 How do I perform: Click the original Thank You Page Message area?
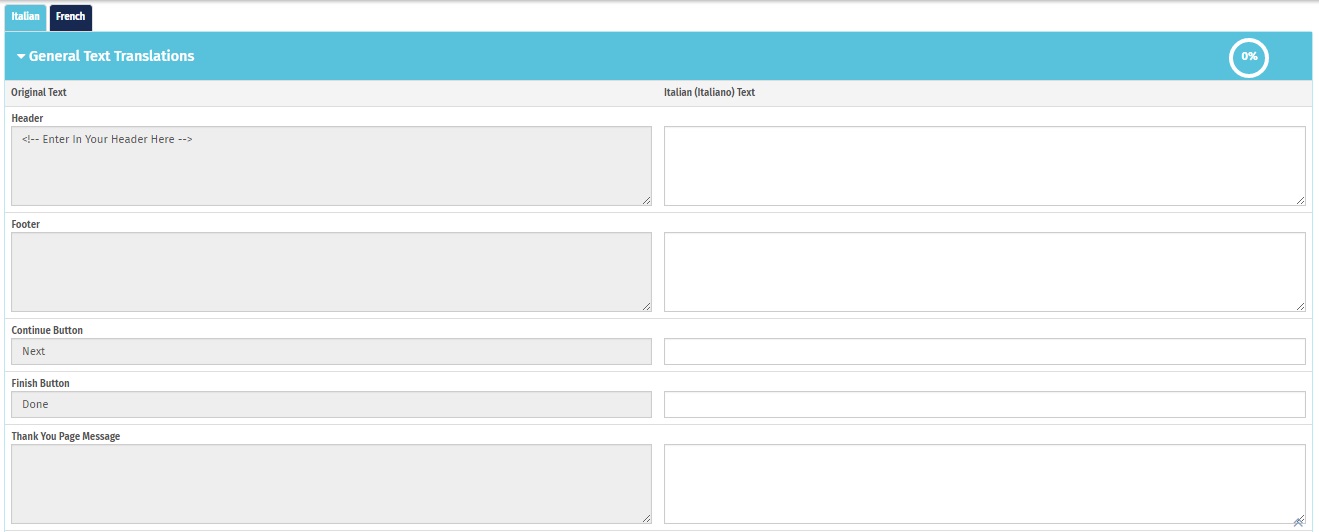(331, 484)
